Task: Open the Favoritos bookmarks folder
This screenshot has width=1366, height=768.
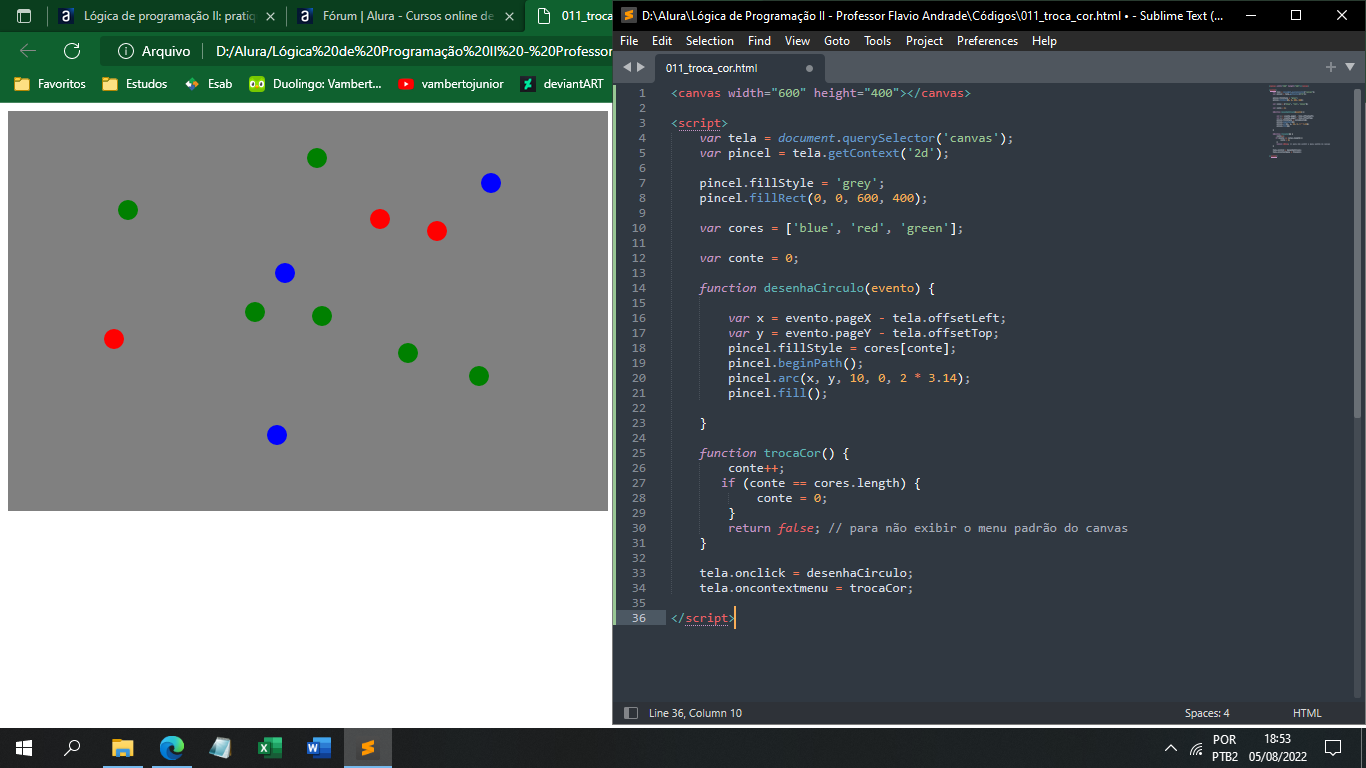Action: [x=50, y=84]
